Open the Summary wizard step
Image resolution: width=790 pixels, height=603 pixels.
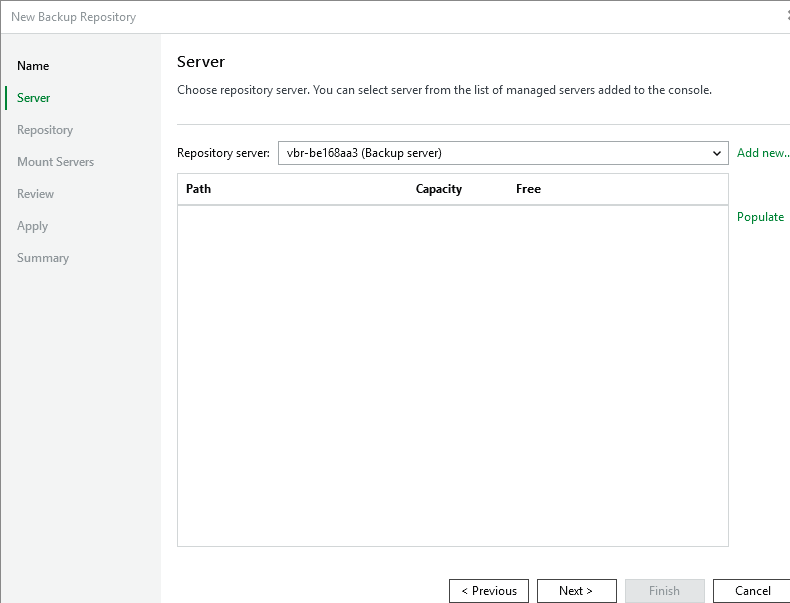click(43, 258)
